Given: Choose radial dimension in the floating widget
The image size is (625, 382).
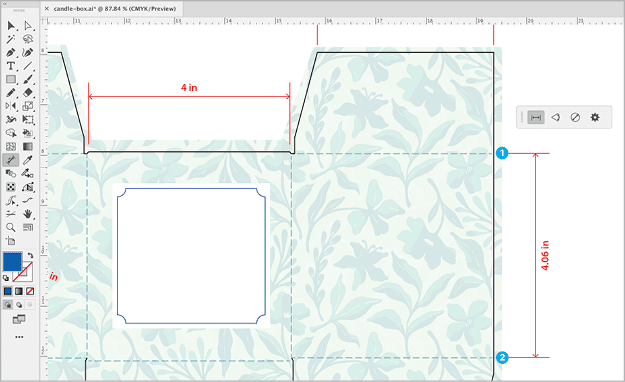Looking at the screenshot, I should [575, 117].
